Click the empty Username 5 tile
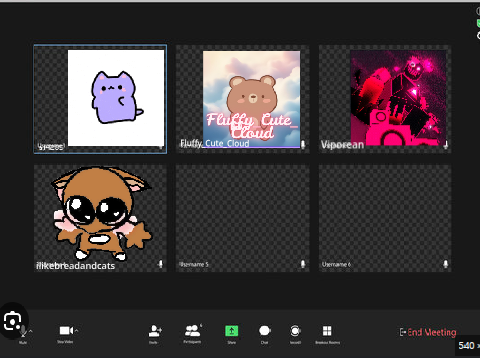 click(x=243, y=218)
